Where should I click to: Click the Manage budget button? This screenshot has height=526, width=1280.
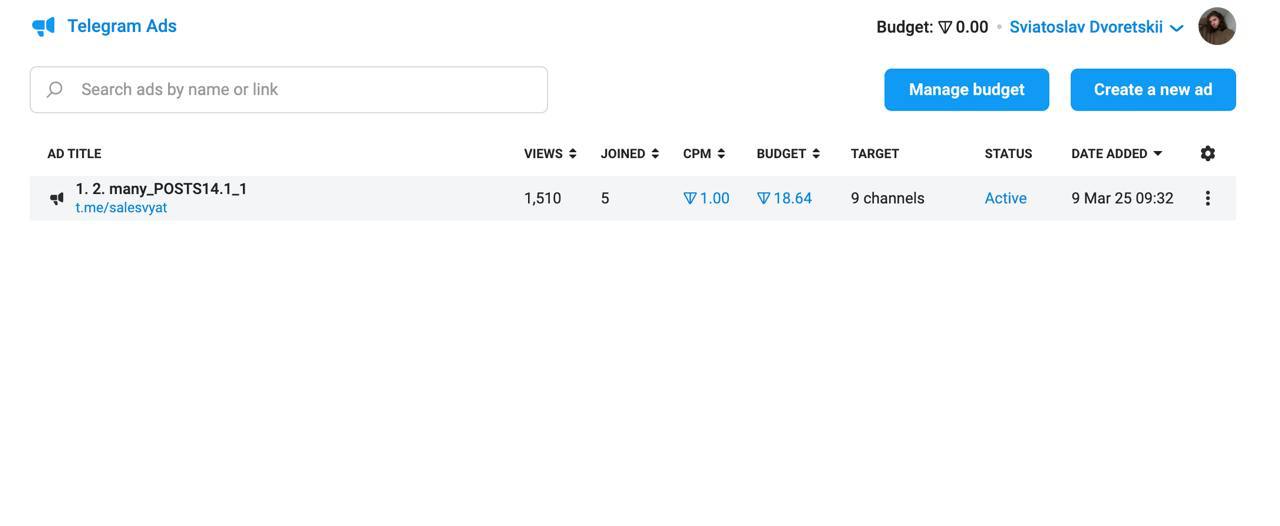[966, 90]
